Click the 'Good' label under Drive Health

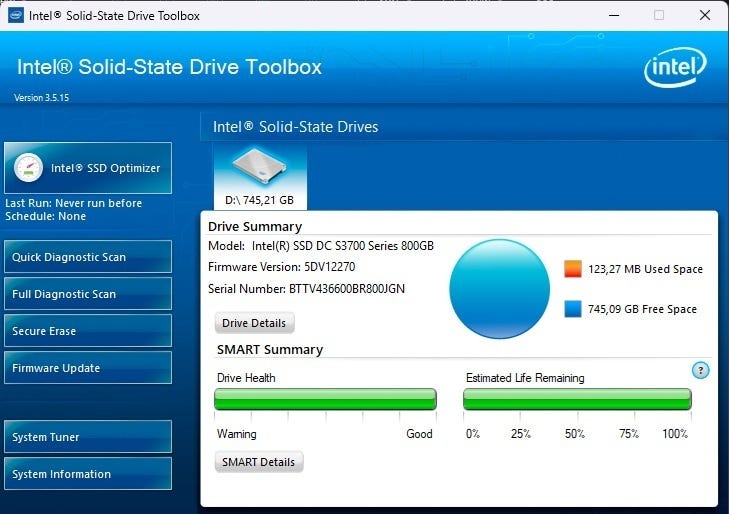tap(419, 434)
